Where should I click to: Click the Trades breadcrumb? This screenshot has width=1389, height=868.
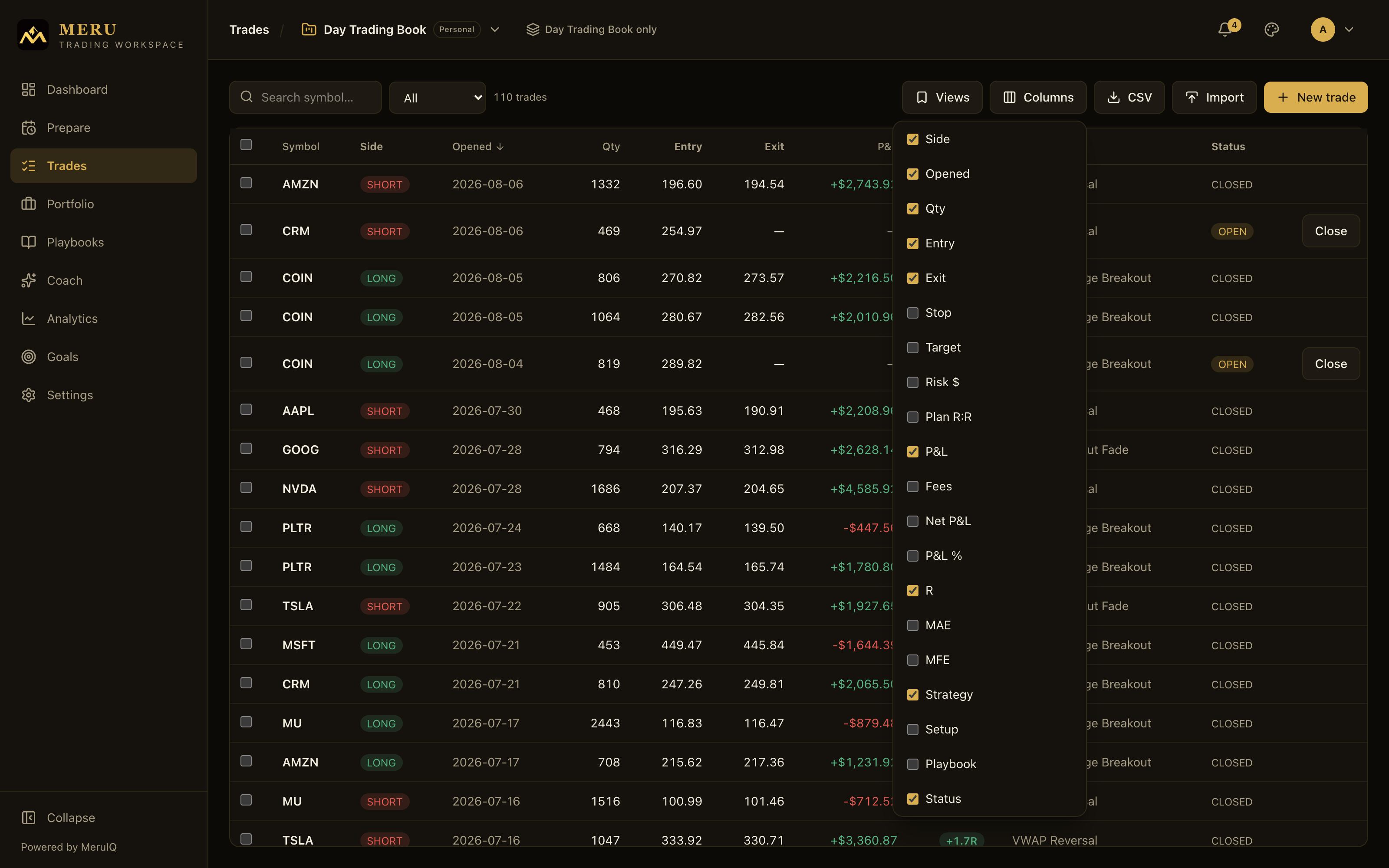coord(249,30)
